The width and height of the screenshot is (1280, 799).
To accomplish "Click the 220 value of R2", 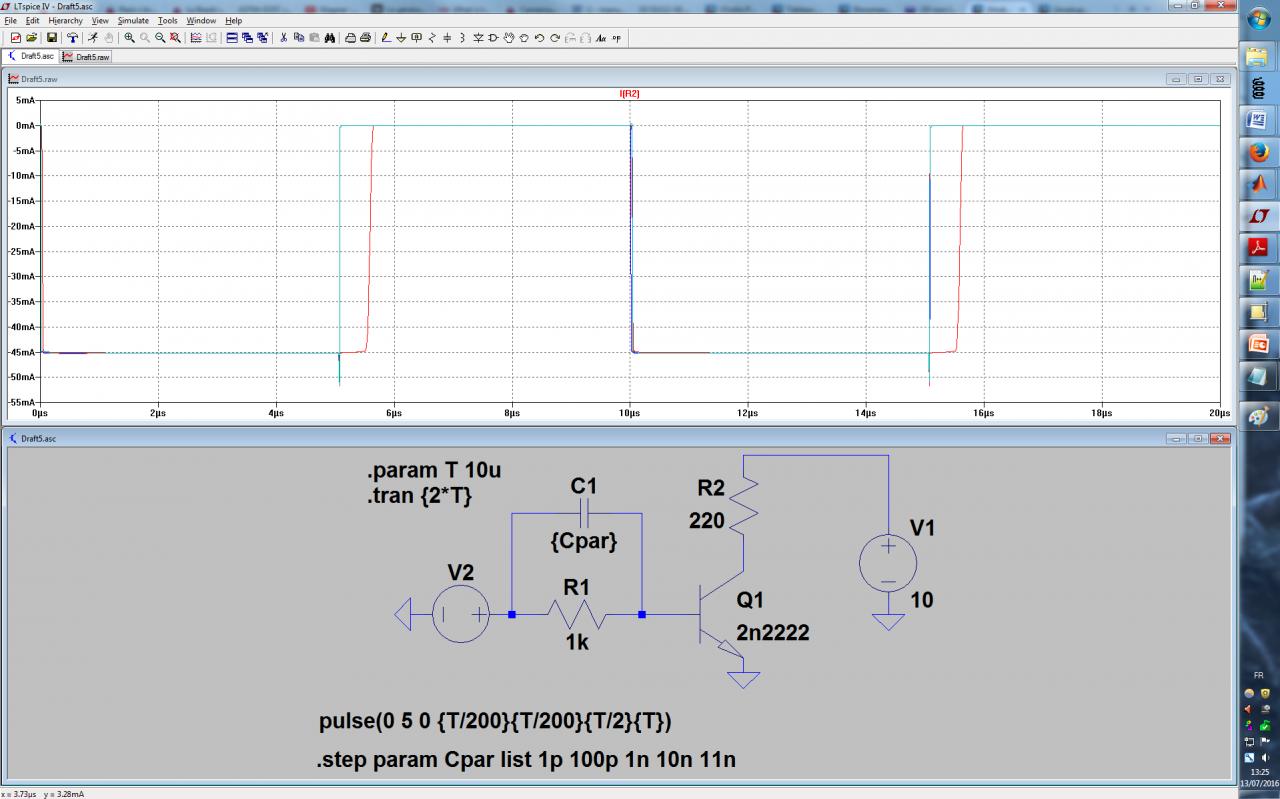I will click(x=707, y=520).
